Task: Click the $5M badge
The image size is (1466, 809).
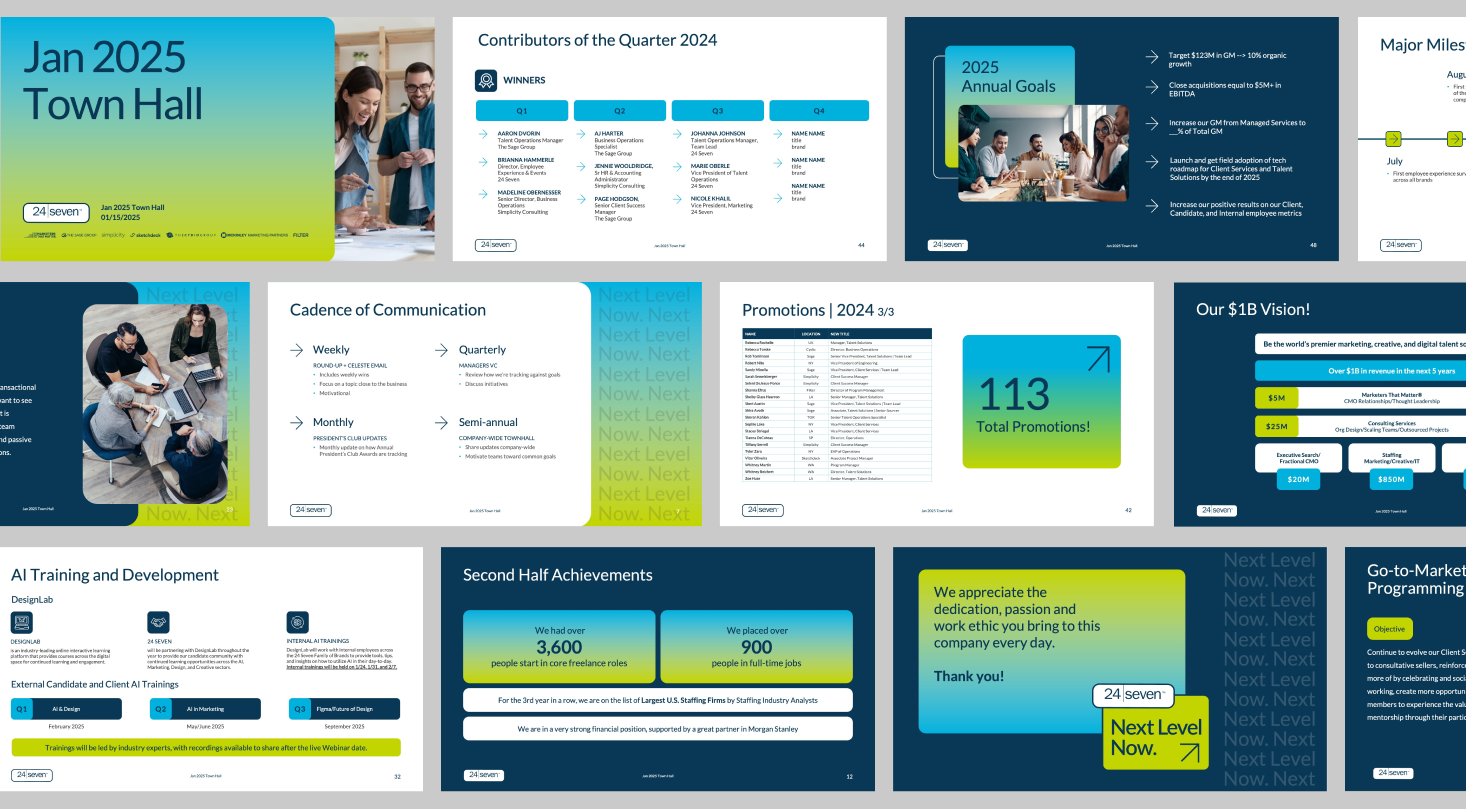Action: click(1277, 398)
